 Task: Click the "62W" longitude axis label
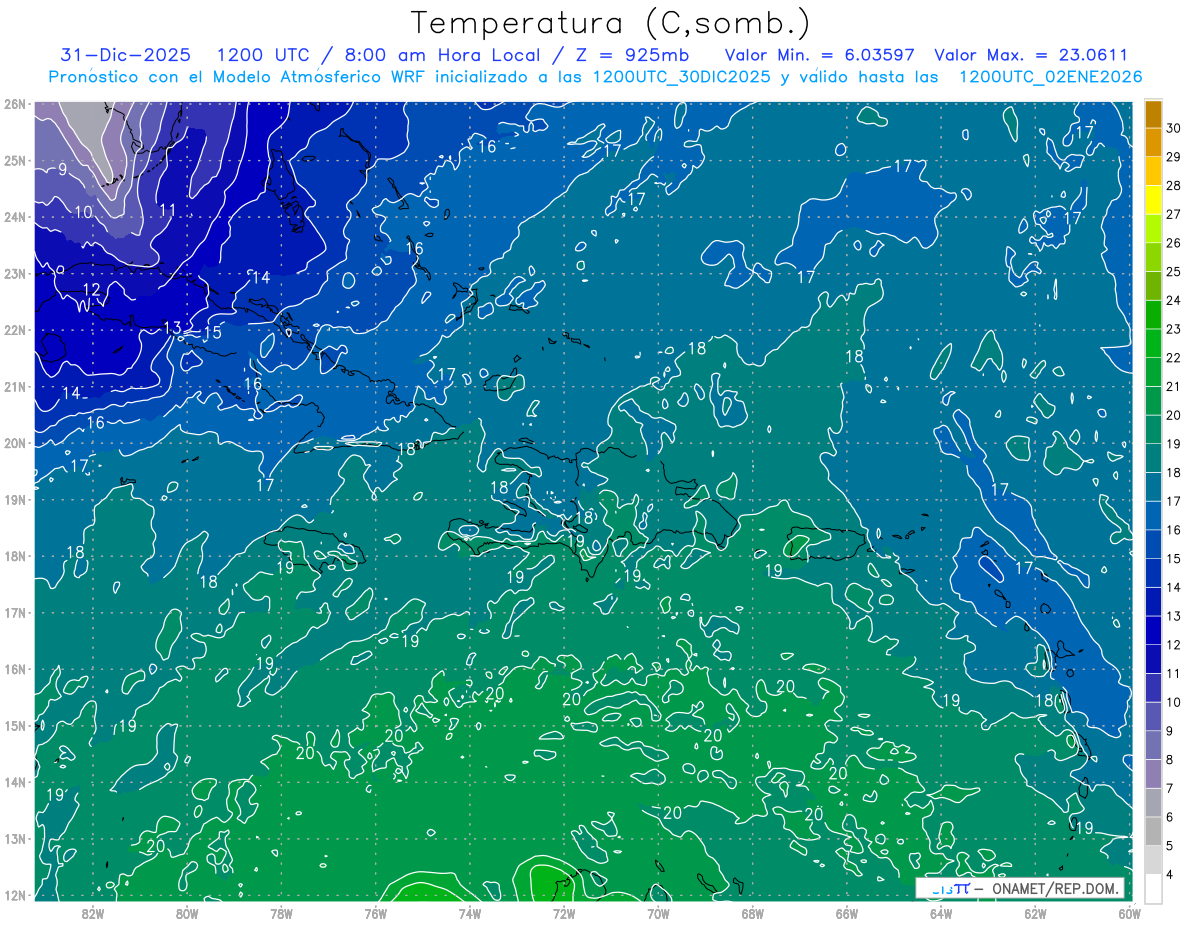(1035, 913)
